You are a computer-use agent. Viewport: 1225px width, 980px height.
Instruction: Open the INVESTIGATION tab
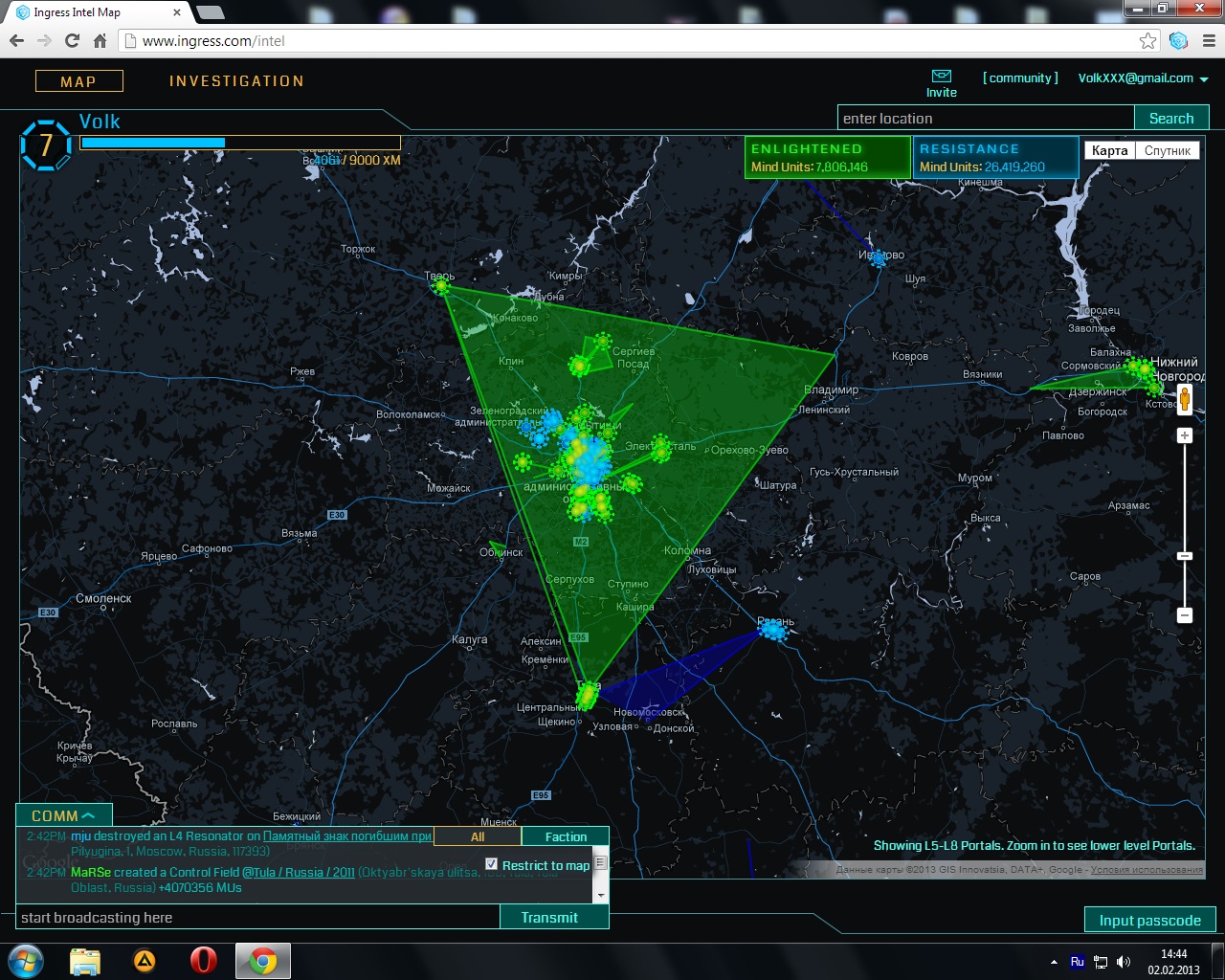click(x=236, y=81)
